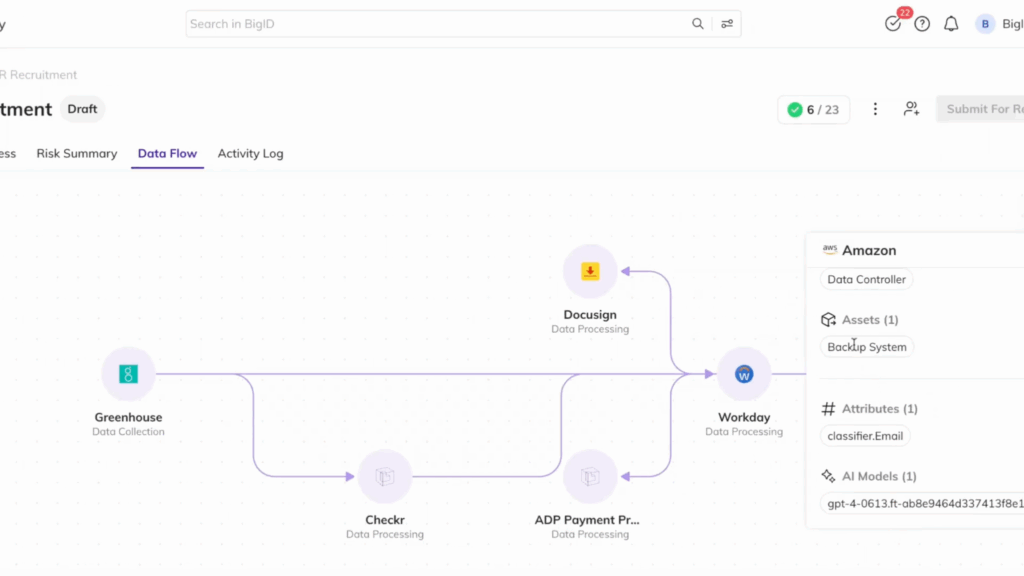This screenshot has width=1024, height=576.
Task: Select the Checkr data processing node
Action: [x=384, y=477]
